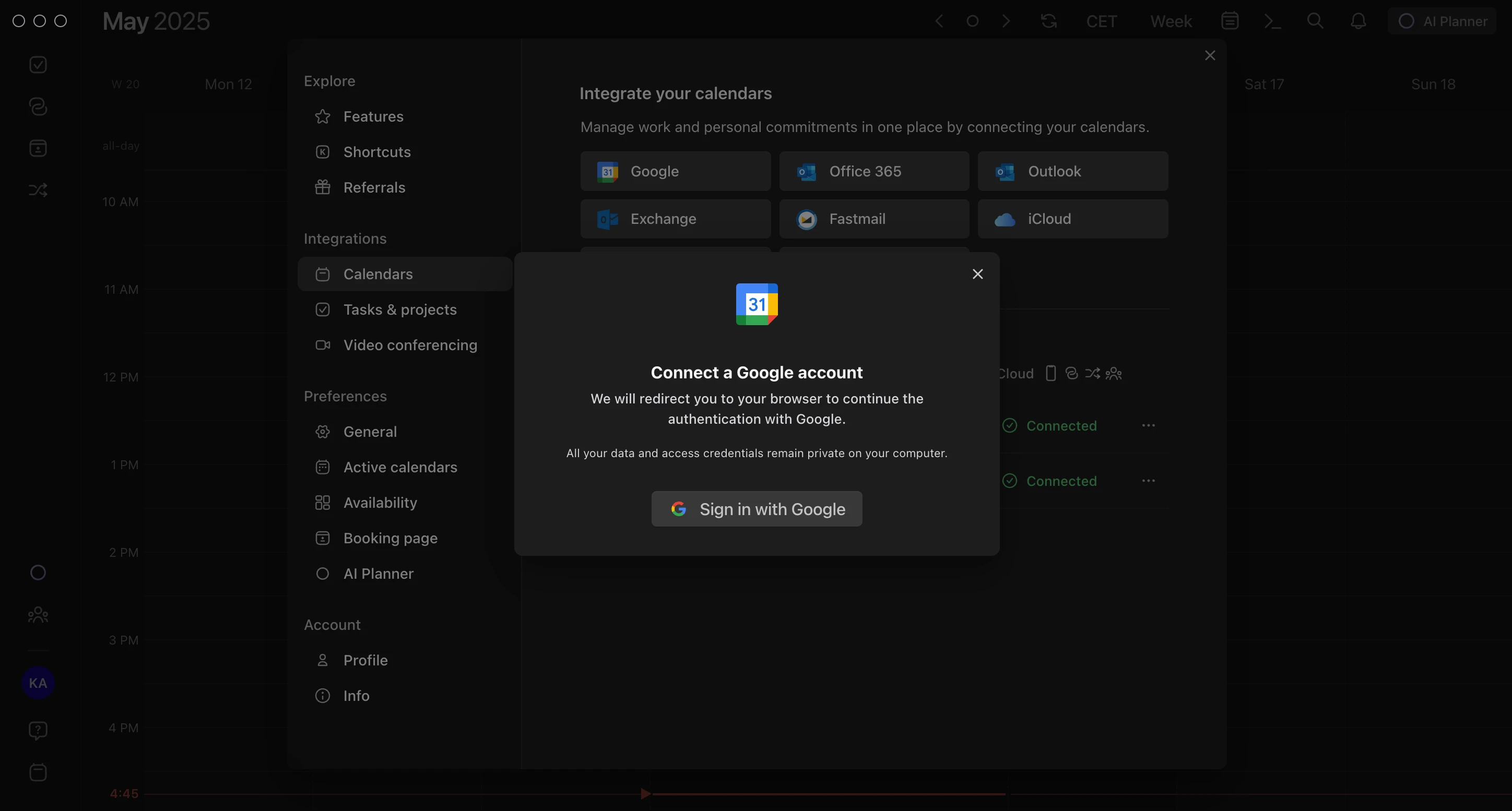Open options for second Connected account
Screen dimensions: 1512x811
(x=1149, y=481)
